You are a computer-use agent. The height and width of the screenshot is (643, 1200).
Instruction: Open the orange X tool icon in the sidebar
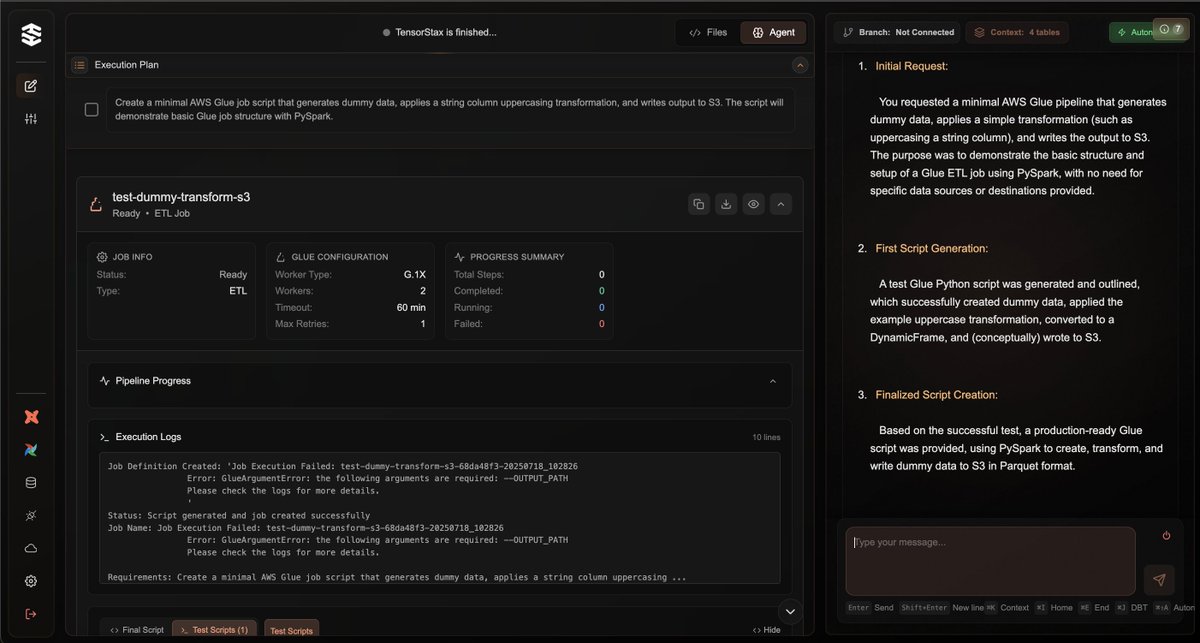coord(31,417)
